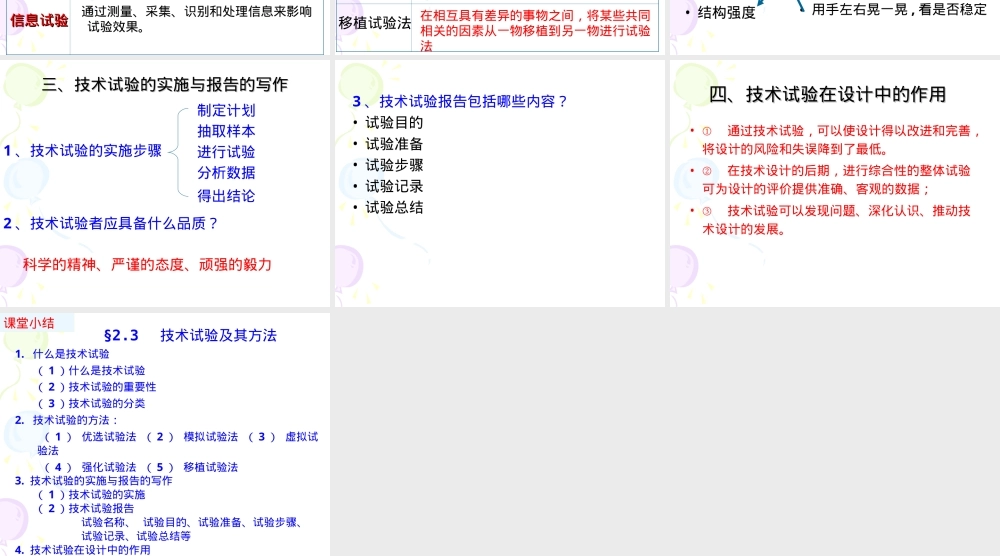Click summary text （5）移植试验法
Screen dimensions: 1000x556
pyautogui.click(x=192, y=467)
